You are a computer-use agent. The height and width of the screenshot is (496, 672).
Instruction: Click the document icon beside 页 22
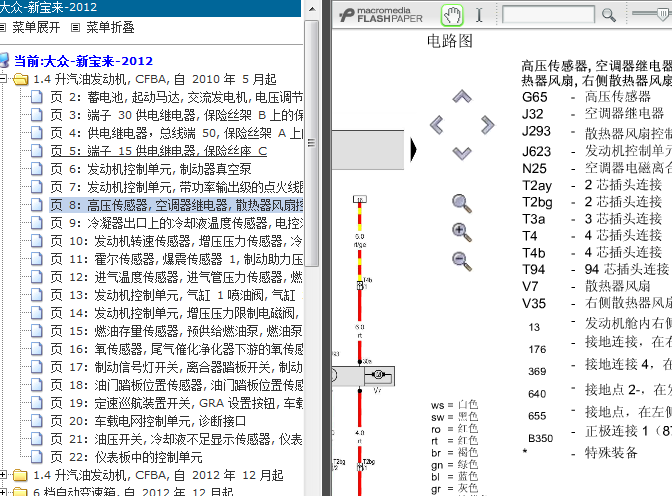click(37, 457)
